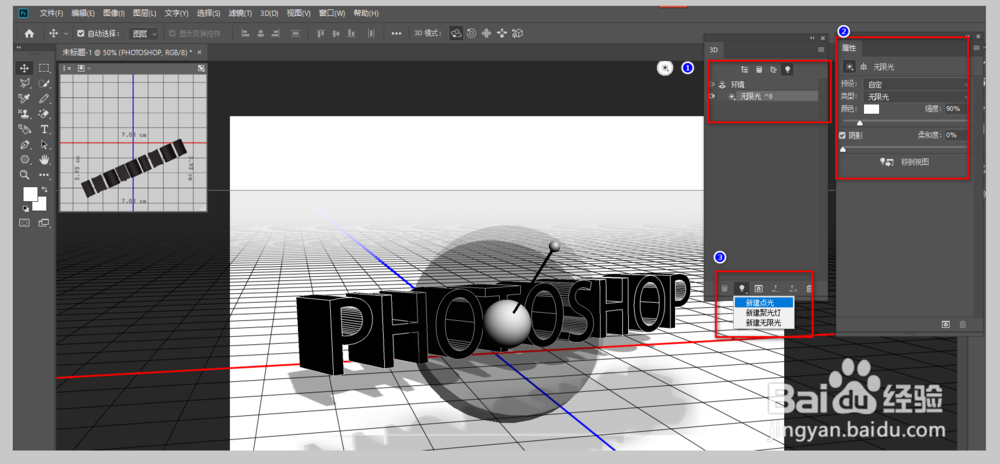Image resolution: width=1000 pixels, height=464 pixels.
Task: Choose 新建无限光 from the light menu
Action: (763, 323)
